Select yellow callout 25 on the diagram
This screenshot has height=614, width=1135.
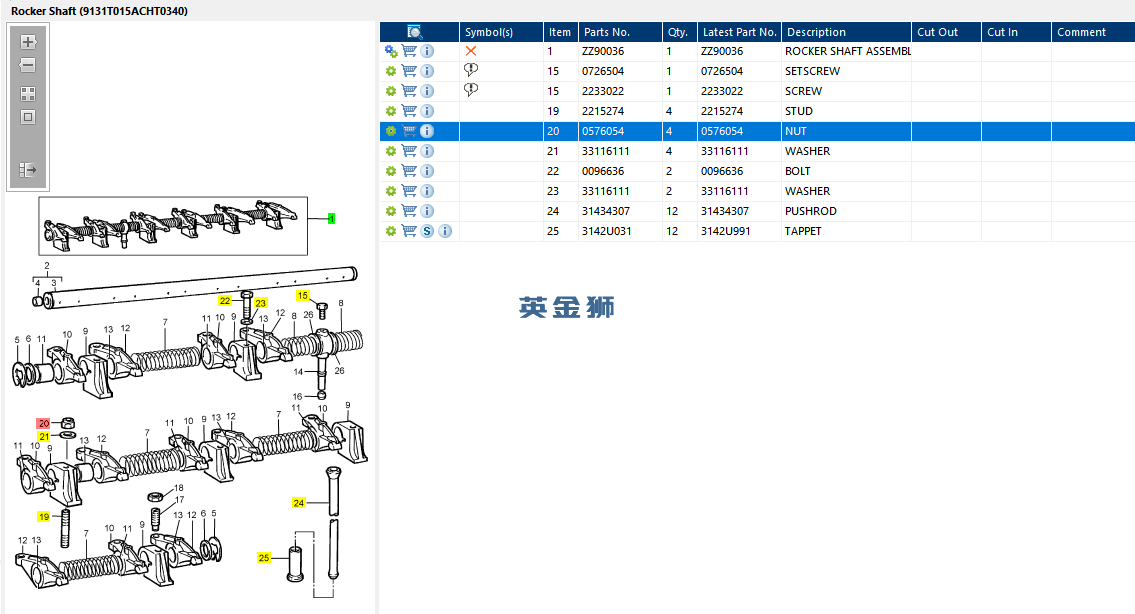[263, 558]
